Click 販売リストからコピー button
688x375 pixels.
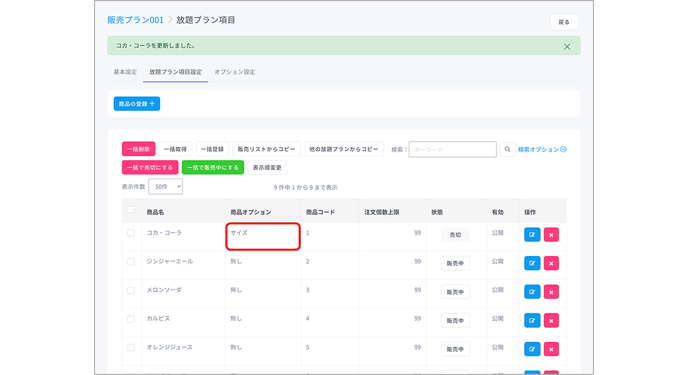point(266,149)
